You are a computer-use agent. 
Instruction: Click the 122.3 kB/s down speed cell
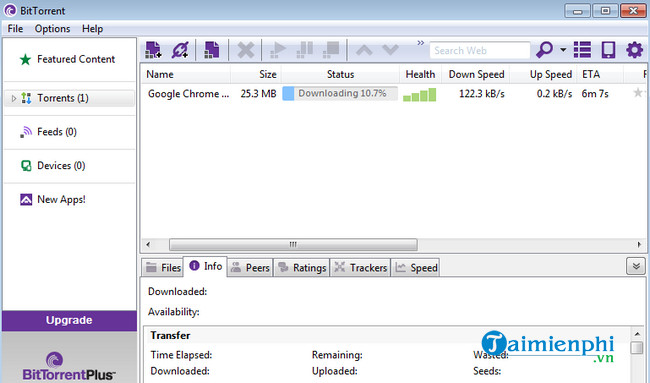482,94
